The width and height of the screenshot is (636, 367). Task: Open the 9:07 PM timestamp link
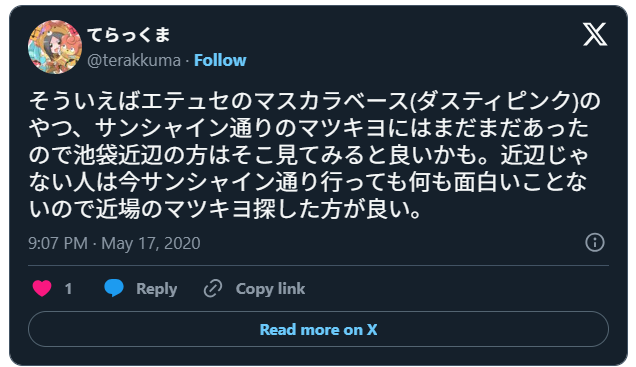click(58, 243)
